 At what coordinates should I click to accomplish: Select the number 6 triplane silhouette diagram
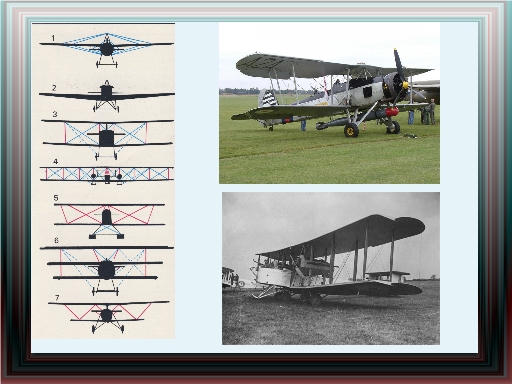(x=107, y=271)
